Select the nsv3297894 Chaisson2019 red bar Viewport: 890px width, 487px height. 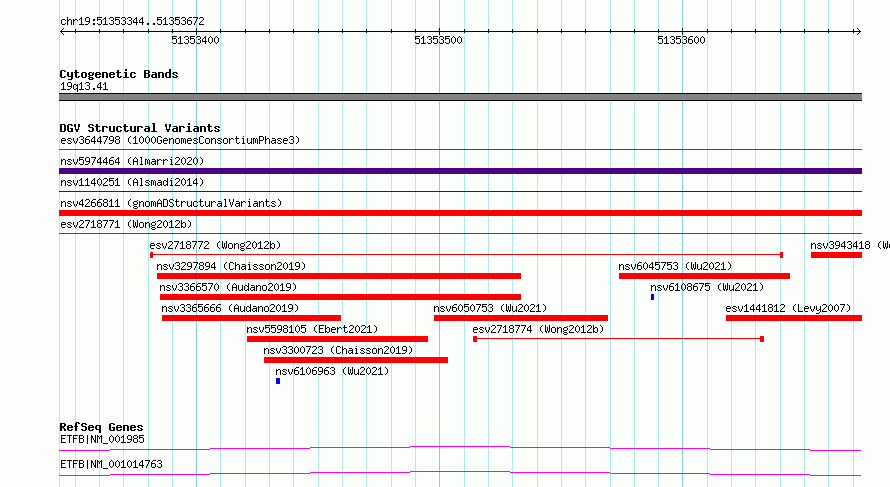coord(339,276)
